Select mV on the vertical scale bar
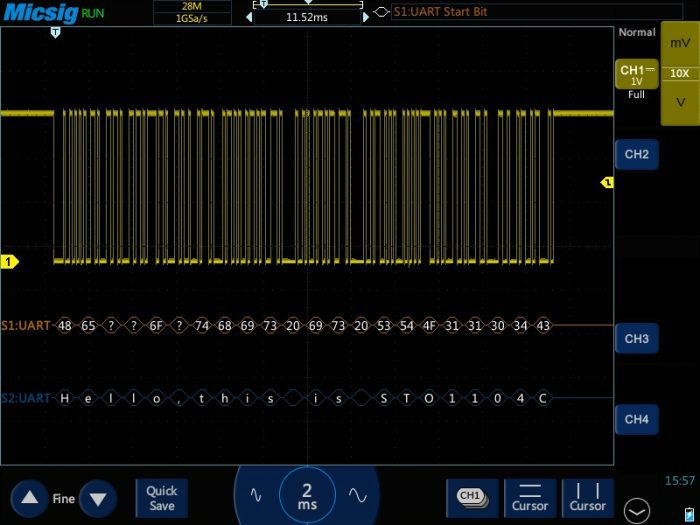The width and height of the screenshot is (700, 525). [680, 44]
